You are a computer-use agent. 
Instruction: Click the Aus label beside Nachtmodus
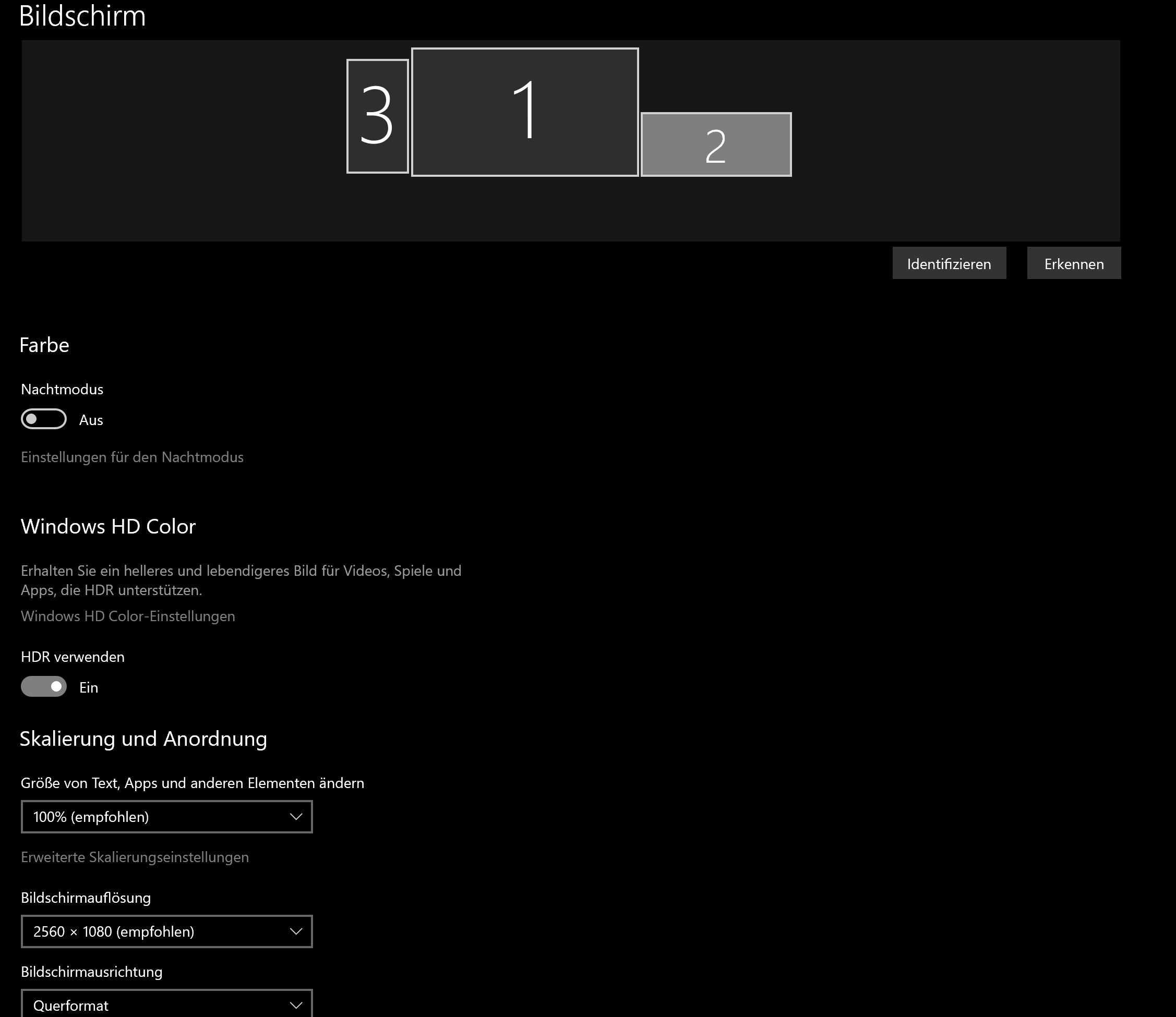point(92,420)
